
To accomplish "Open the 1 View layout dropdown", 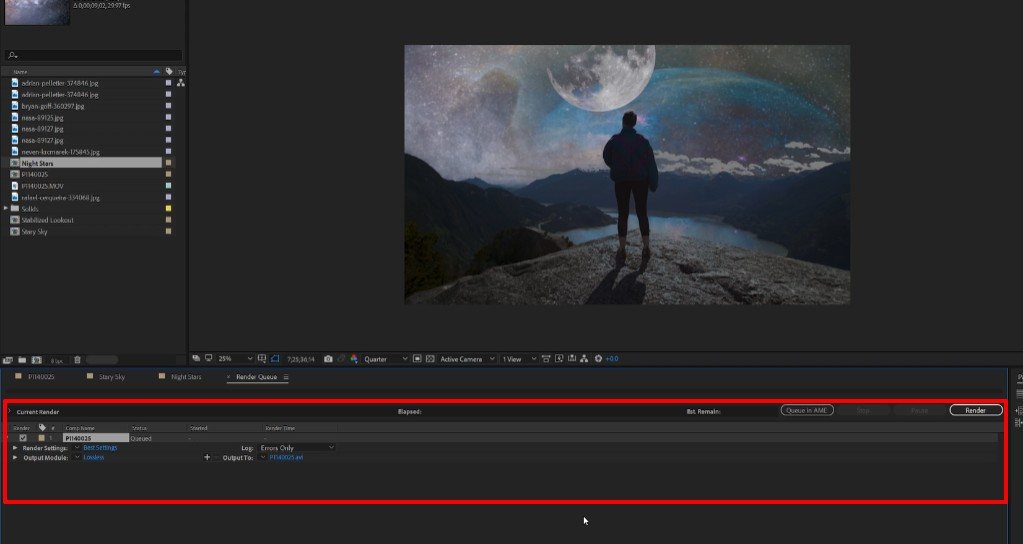I will click(519, 359).
